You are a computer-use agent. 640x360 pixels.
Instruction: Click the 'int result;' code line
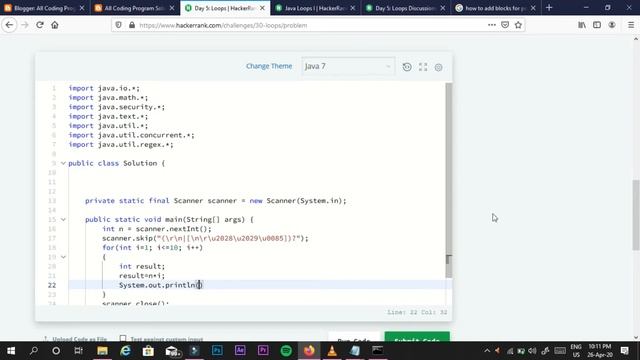142,266
